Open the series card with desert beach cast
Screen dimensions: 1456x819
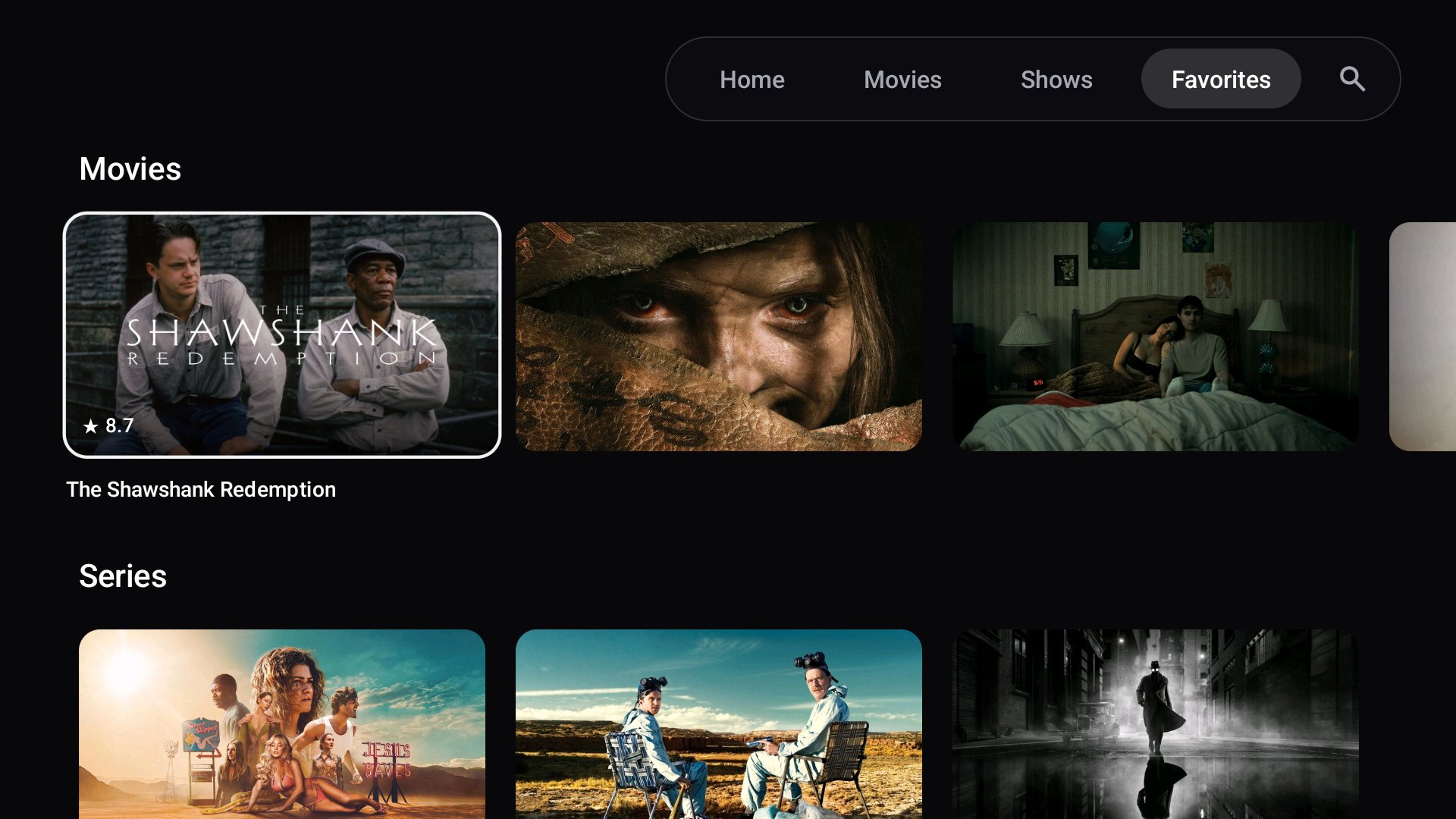pos(282,724)
